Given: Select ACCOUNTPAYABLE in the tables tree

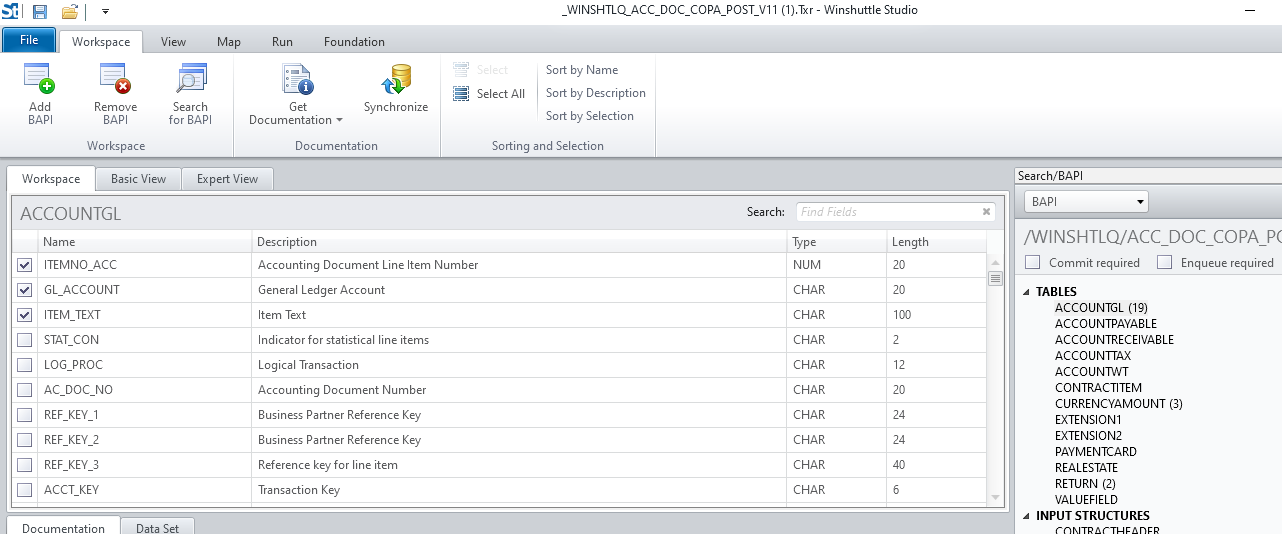Looking at the screenshot, I should click(1106, 324).
